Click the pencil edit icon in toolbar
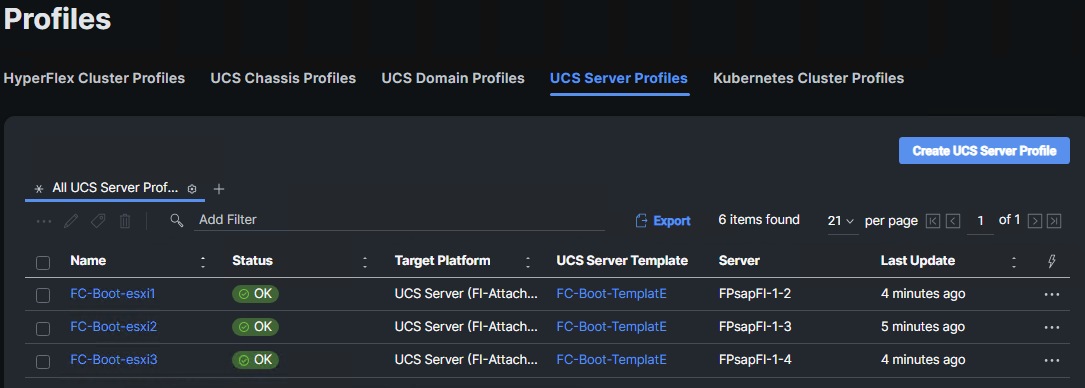 coord(71,221)
